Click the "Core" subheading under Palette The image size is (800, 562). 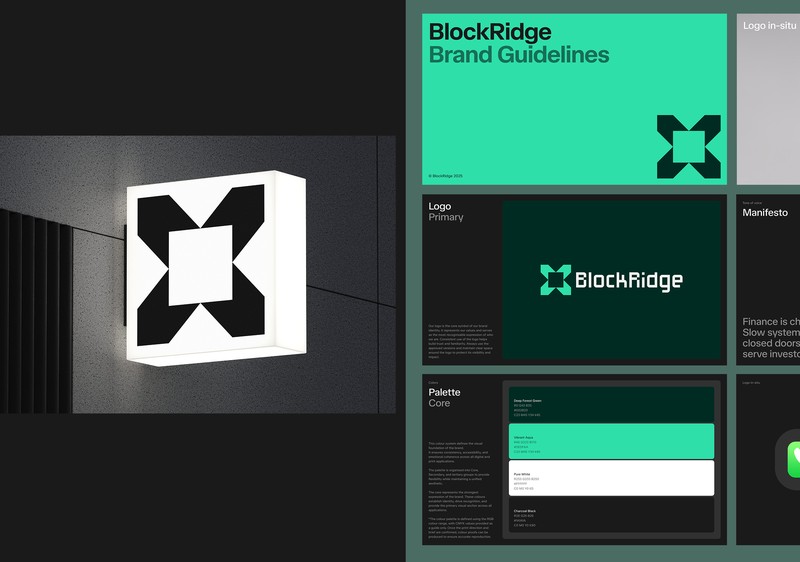tap(439, 403)
